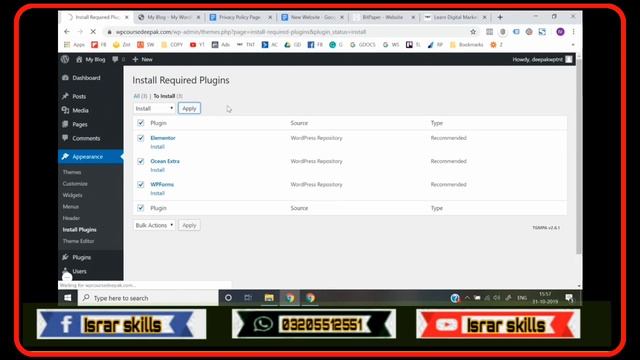640x360 pixels.
Task: Open Cortana circle on the taskbar
Action: (228, 298)
